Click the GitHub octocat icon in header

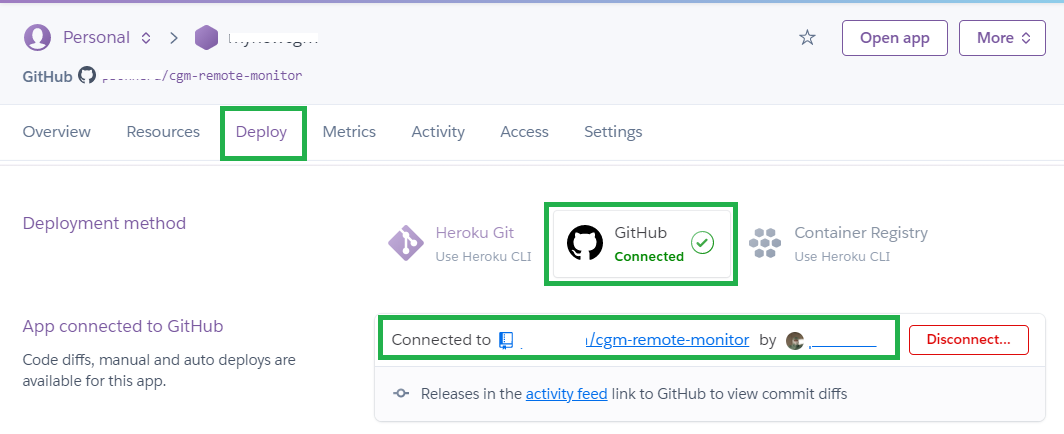pos(87,75)
